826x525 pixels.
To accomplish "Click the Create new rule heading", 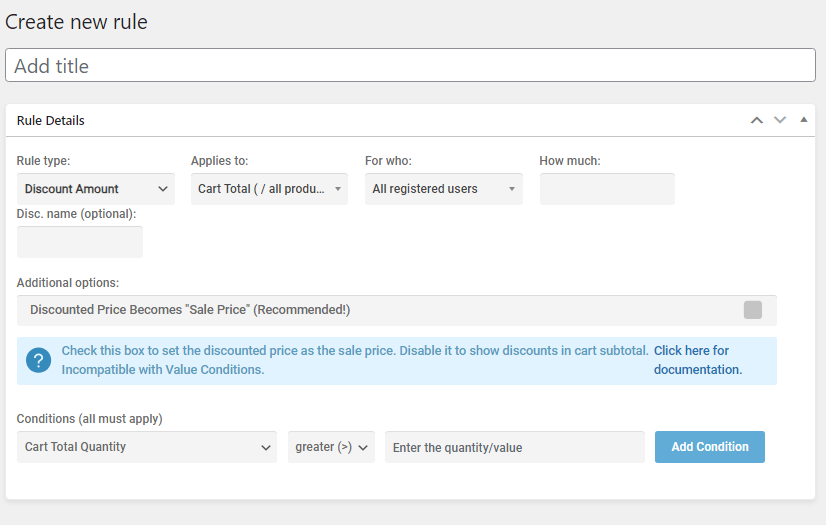I will 76,21.
